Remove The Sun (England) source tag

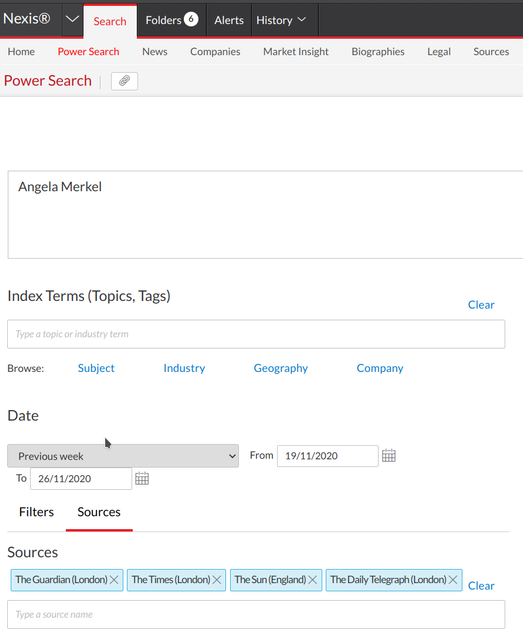(312, 580)
